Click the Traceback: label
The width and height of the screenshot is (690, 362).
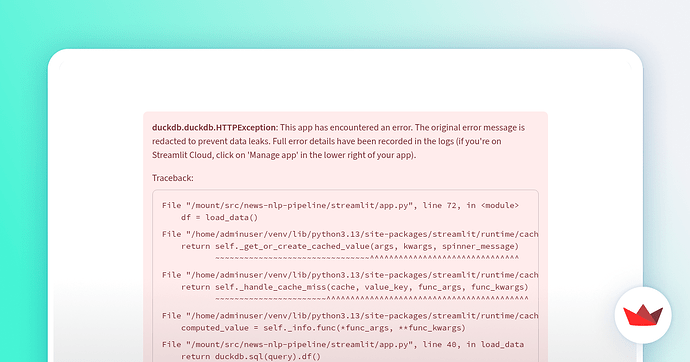click(172, 178)
